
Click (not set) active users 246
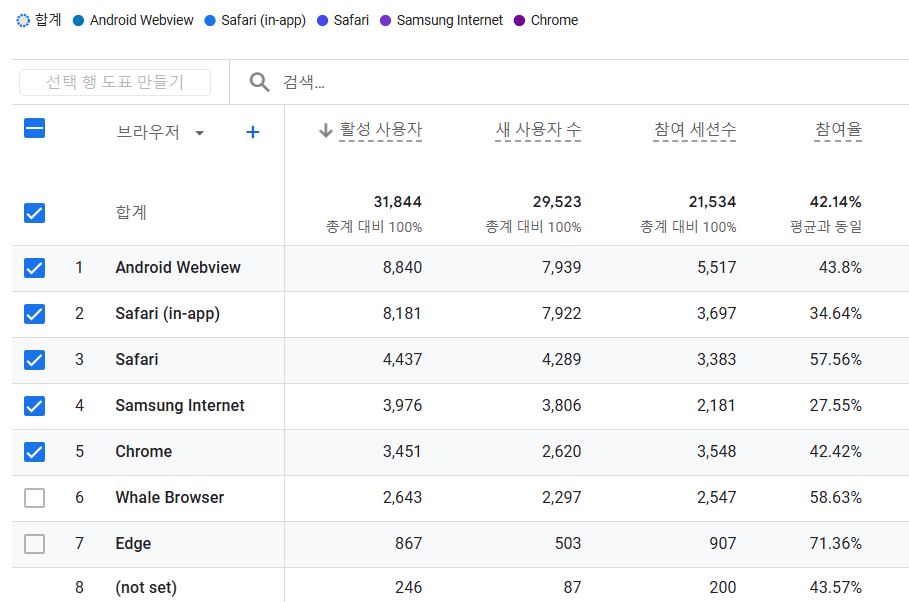409,588
